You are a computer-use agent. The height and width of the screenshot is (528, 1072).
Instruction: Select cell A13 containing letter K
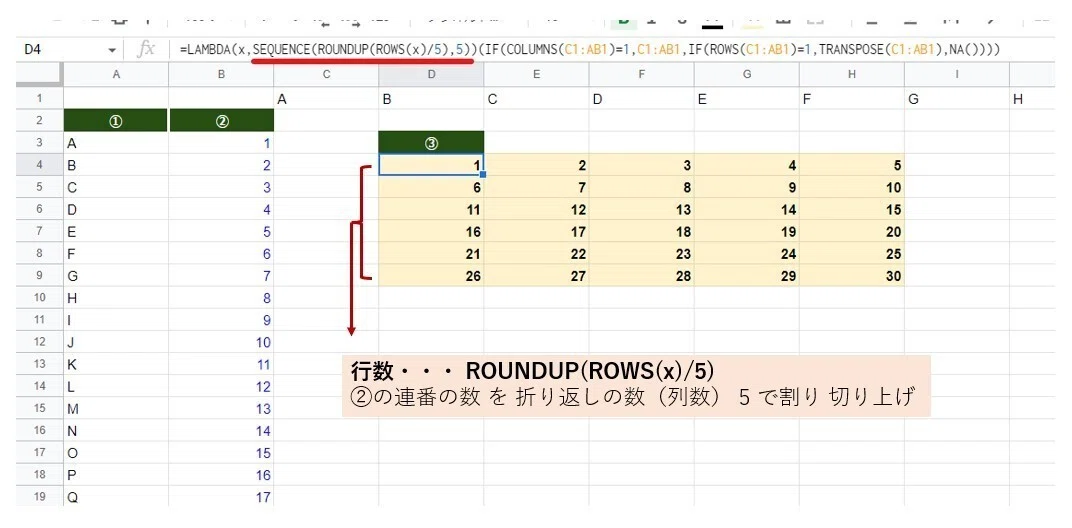(116, 365)
